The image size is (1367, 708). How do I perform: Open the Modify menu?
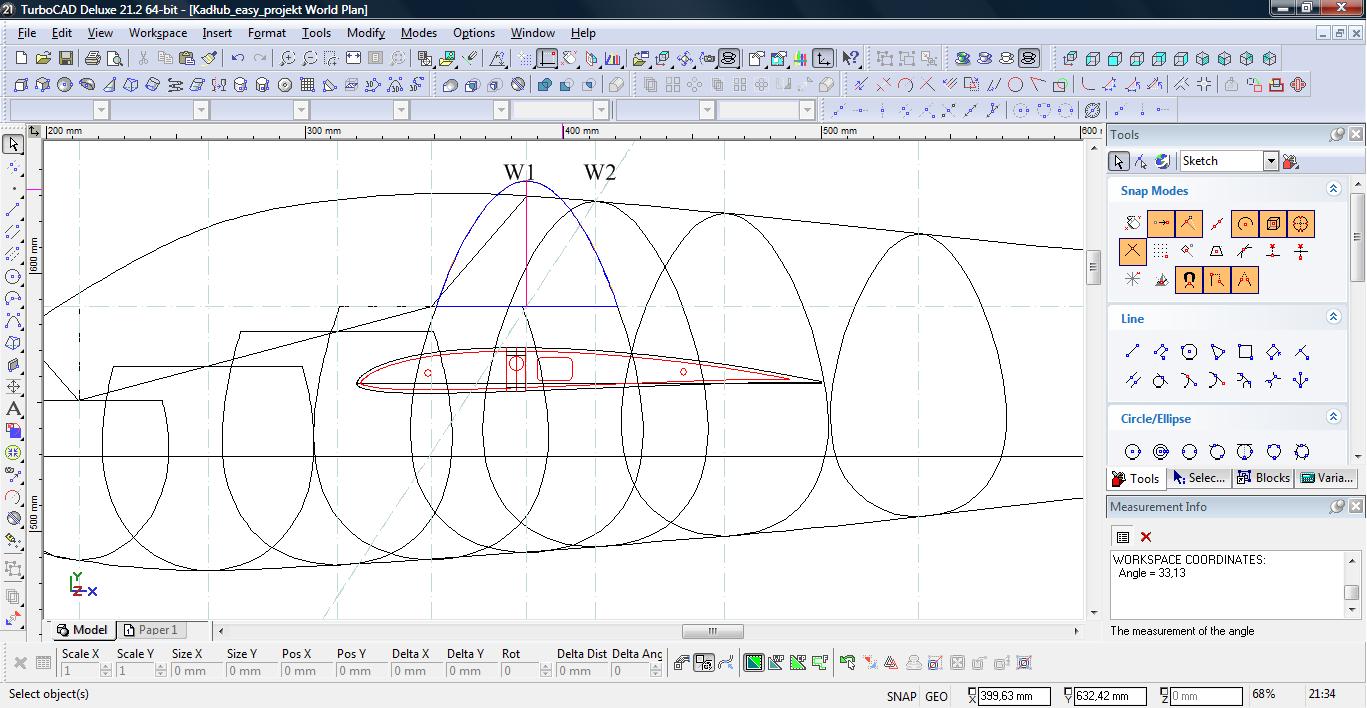click(x=365, y=33)
